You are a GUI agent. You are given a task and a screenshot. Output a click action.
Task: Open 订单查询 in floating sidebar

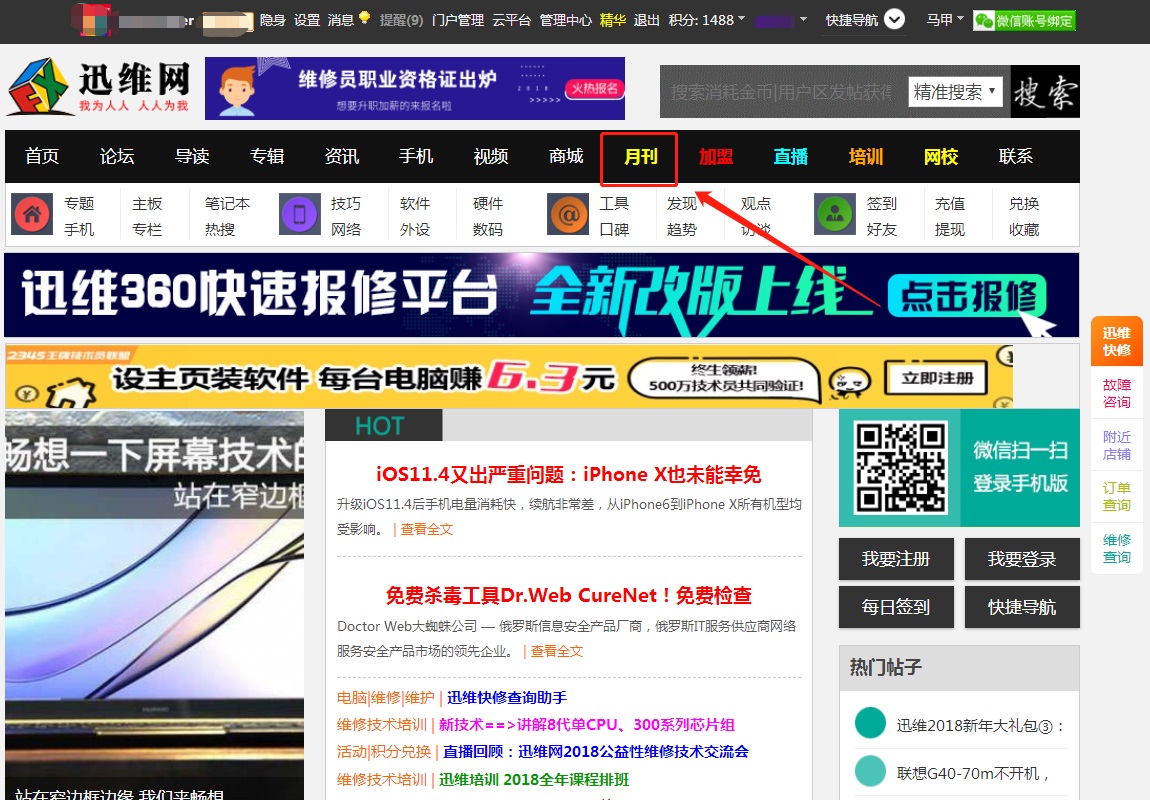coord(1116,497)
